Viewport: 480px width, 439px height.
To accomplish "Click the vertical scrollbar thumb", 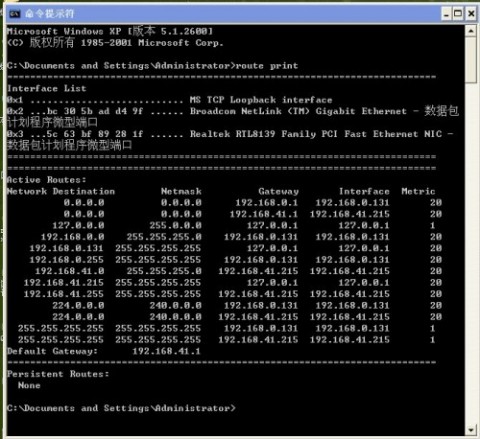I will 471,60.
